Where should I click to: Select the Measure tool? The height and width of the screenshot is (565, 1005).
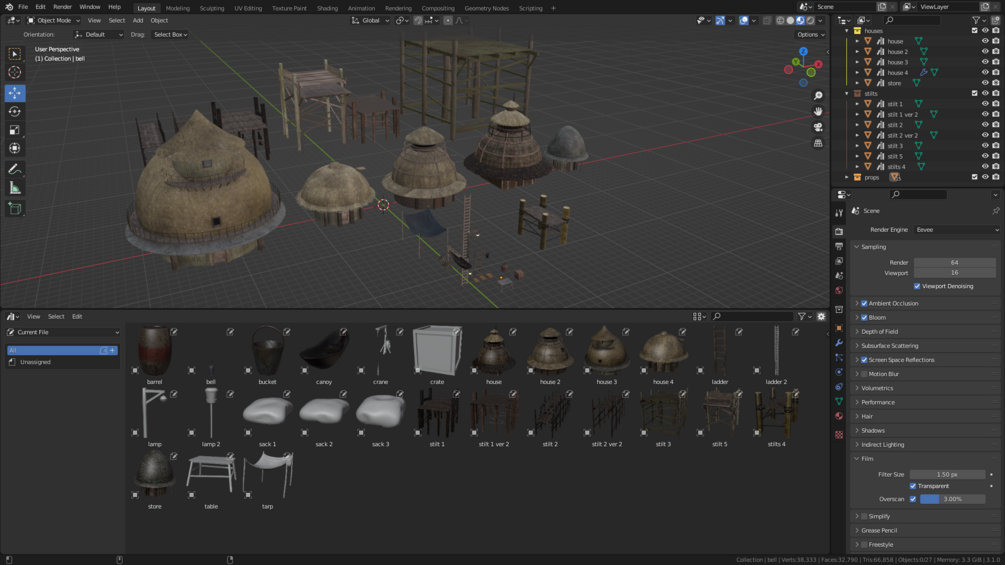pos(14,188)
